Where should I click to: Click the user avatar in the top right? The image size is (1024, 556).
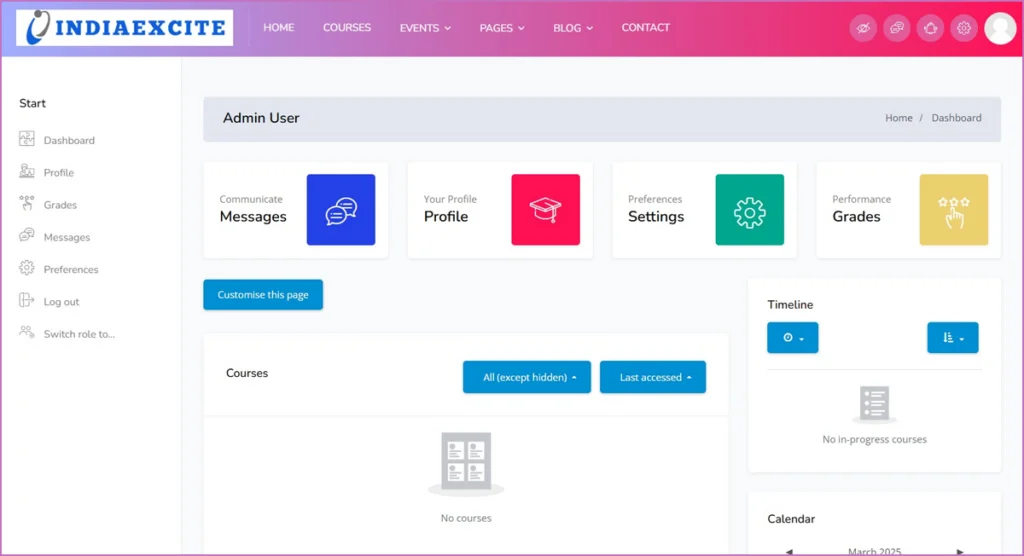(1000, 28)
